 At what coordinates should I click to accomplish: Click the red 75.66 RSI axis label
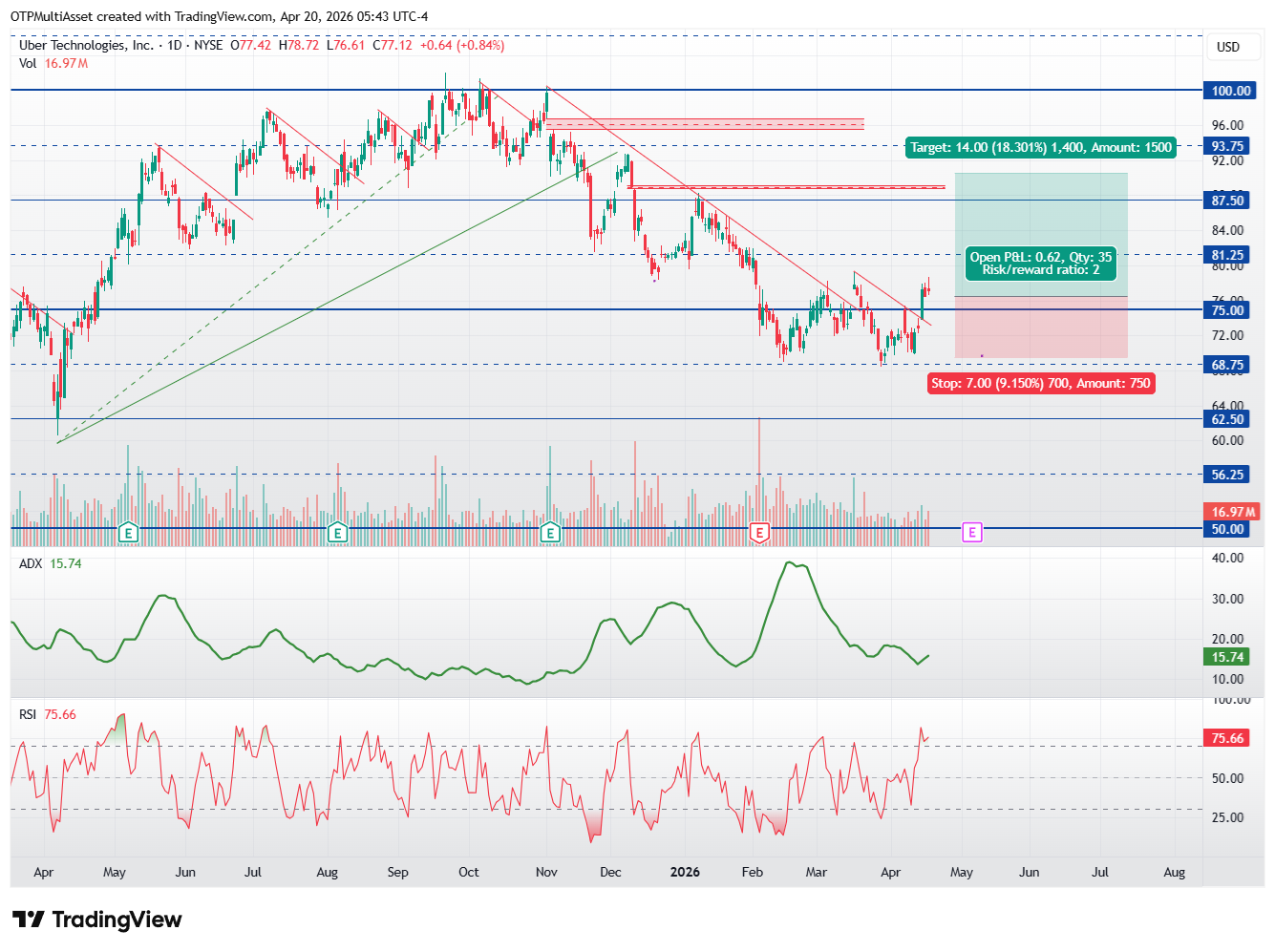[1228, 738]
